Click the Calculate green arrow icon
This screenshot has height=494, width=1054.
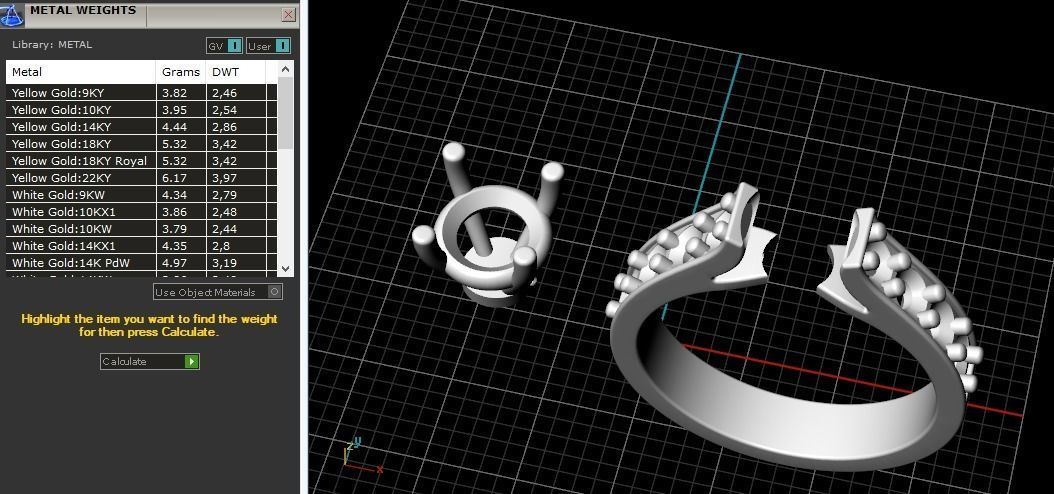[x=192, y=362]
